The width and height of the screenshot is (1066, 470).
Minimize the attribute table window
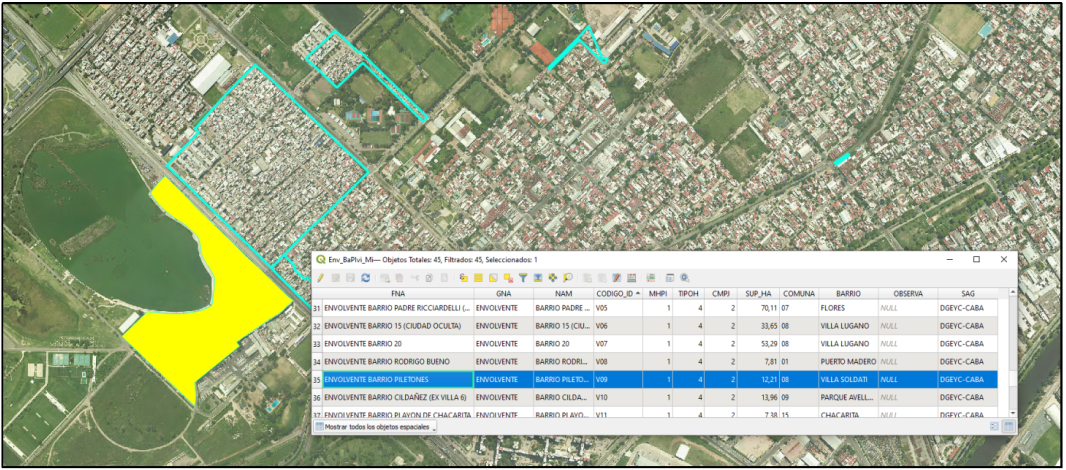point(950,259)
